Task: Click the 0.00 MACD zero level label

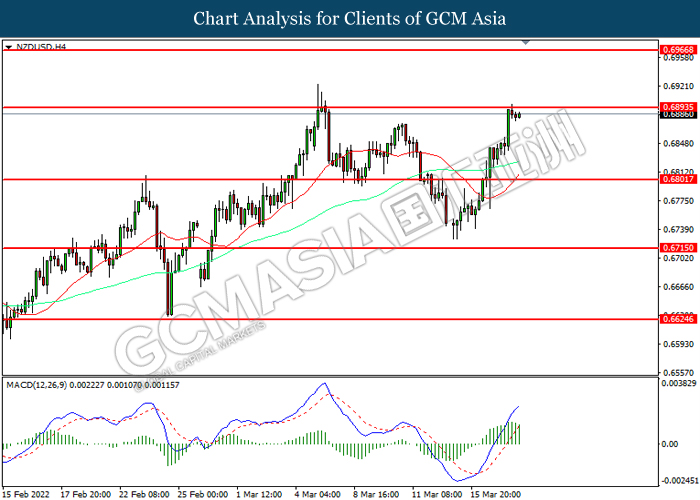Action: coord(669,443)
